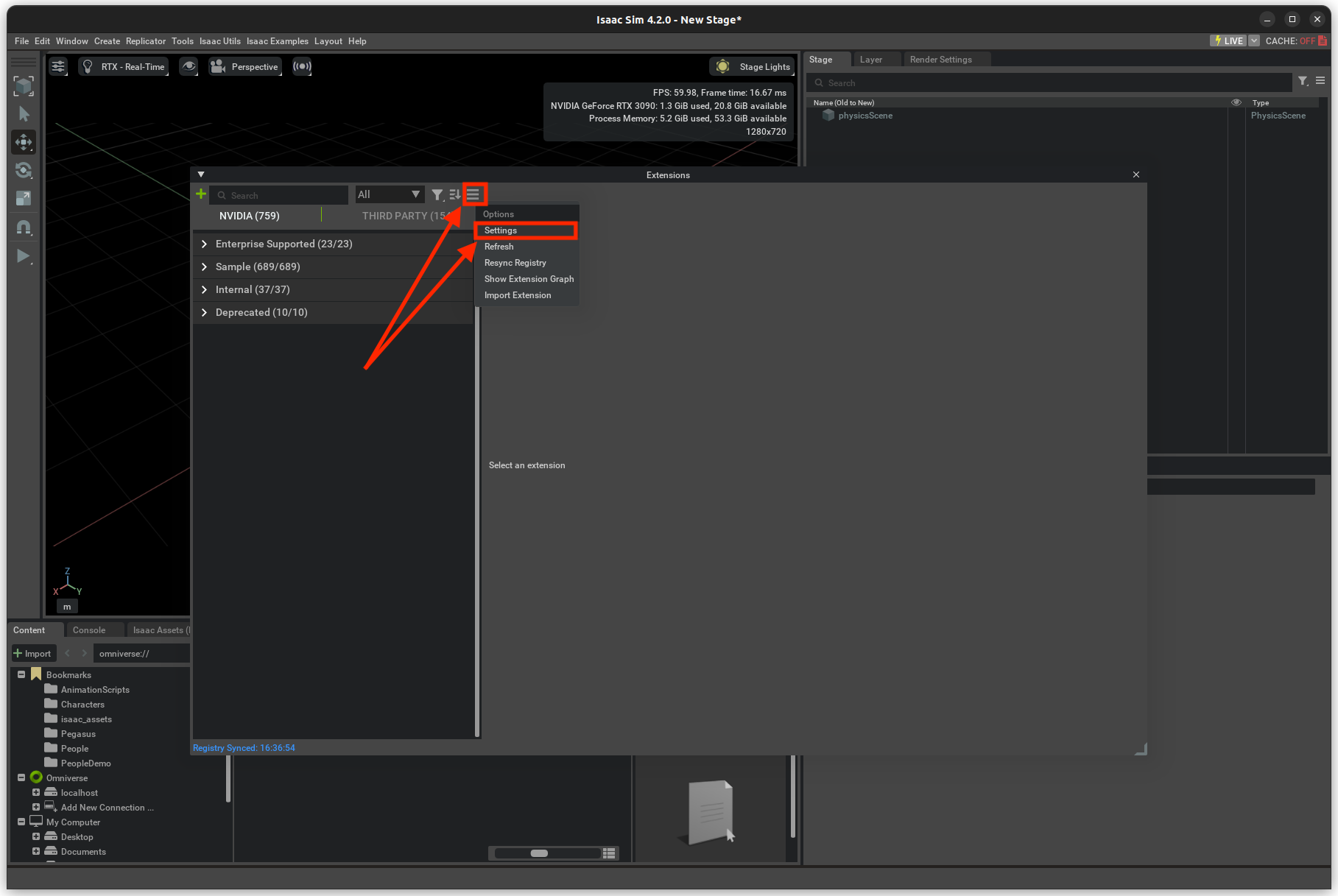Open the viewport render settings icon
This screenshot has width=1338, height=896.
[x=58, y=66]
